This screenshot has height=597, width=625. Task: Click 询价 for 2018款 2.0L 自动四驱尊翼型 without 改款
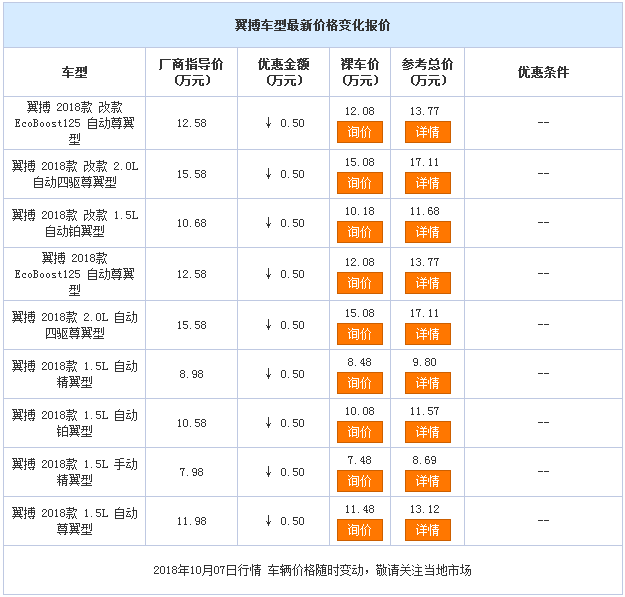pos(360,334)
